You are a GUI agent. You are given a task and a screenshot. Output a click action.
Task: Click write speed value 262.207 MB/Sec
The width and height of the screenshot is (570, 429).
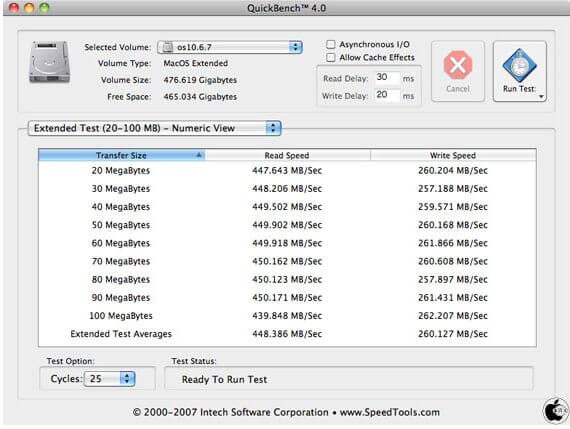[453, 316]
